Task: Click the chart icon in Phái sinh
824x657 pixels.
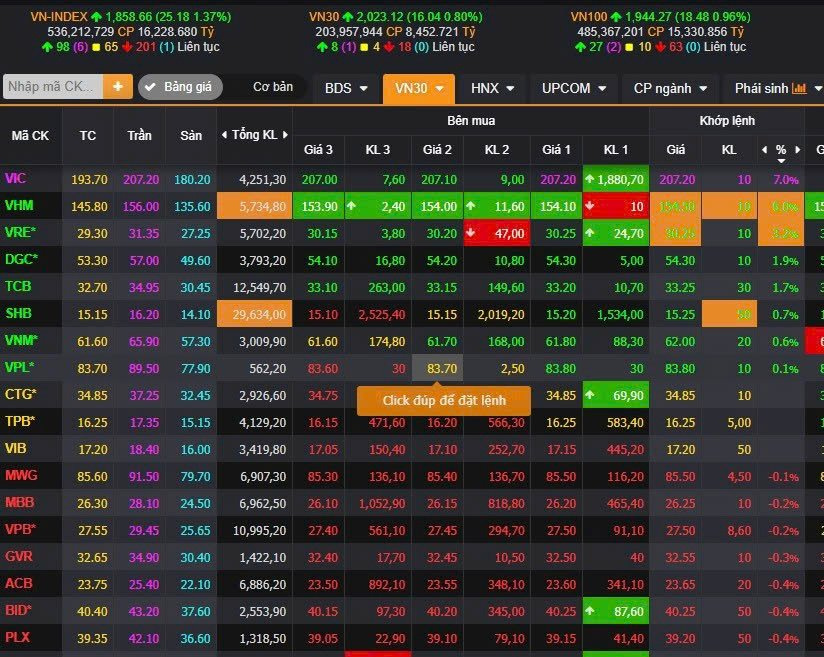Action: pos(799,89)
